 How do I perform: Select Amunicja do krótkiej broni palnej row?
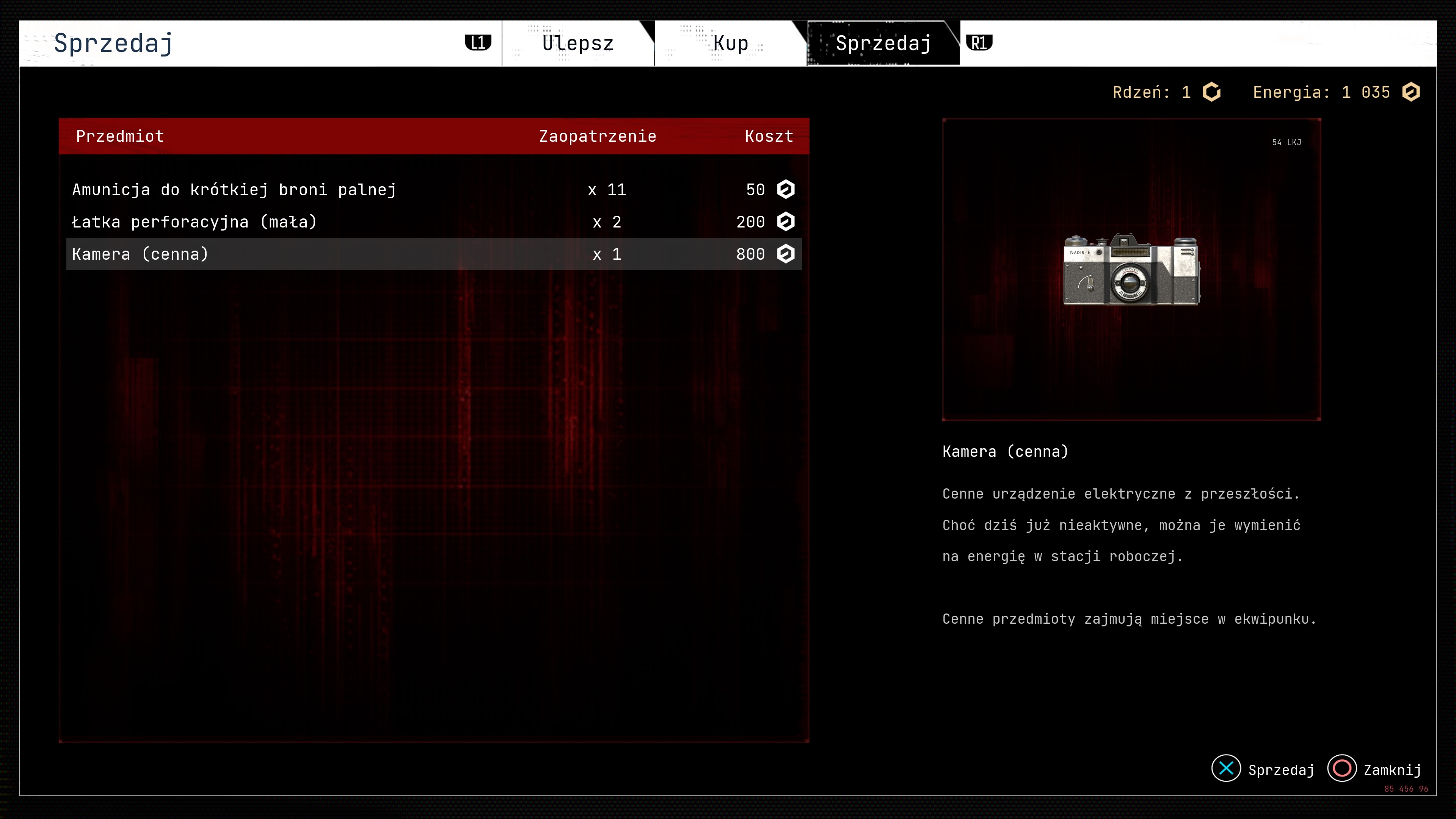pyautogui.click(x=433, y=189)
